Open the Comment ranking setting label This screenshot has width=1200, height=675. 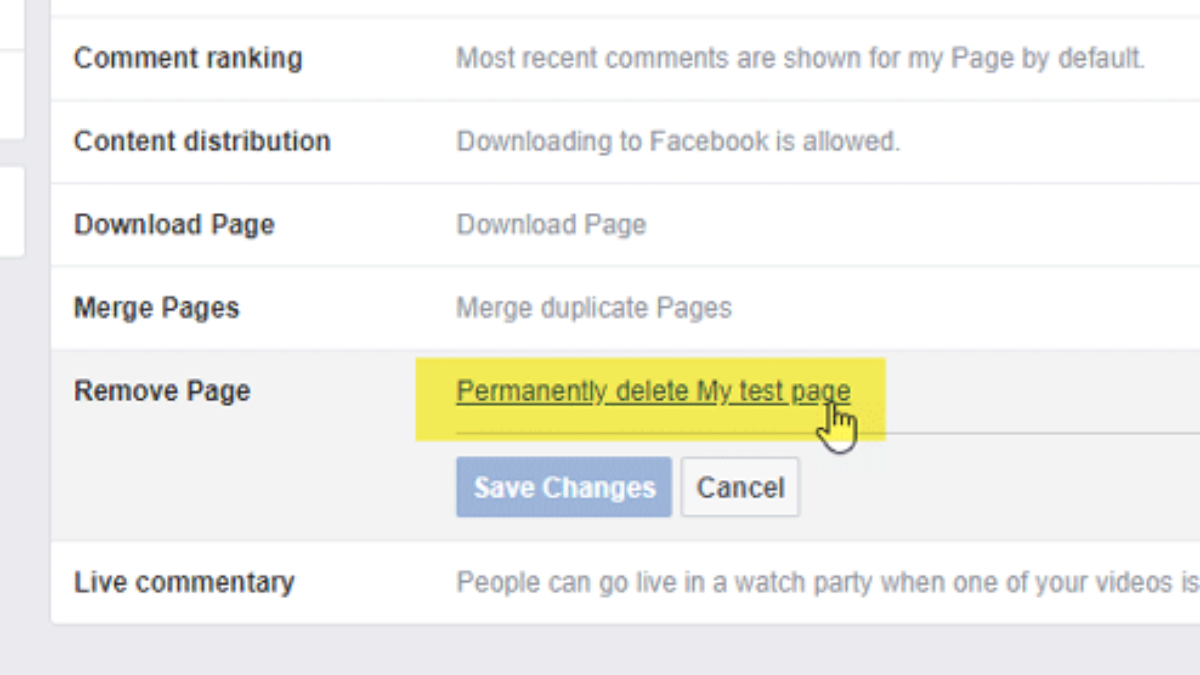click(x=188, y=58)
